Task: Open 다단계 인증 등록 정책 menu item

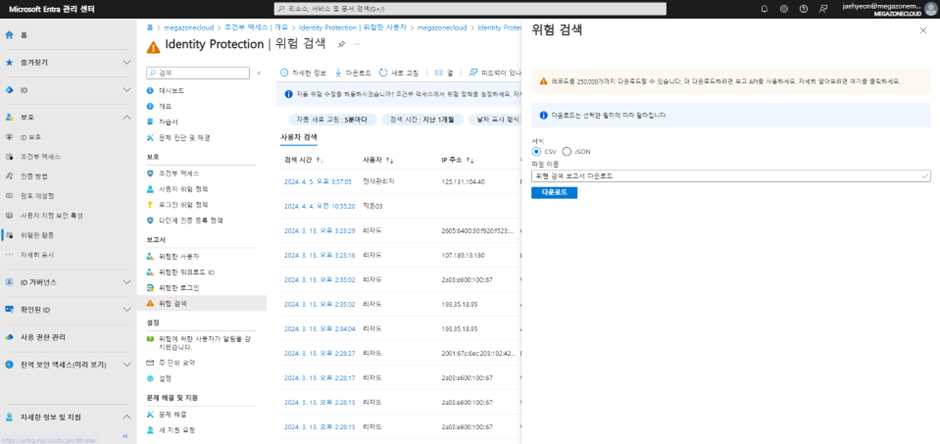Action: pyautogui.click(x=191, y=220)
